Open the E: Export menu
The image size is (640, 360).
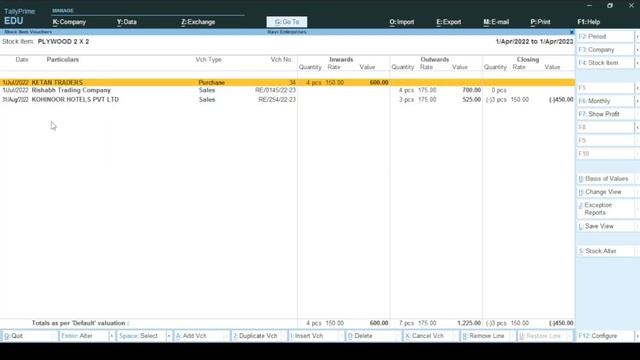(449, 22)
